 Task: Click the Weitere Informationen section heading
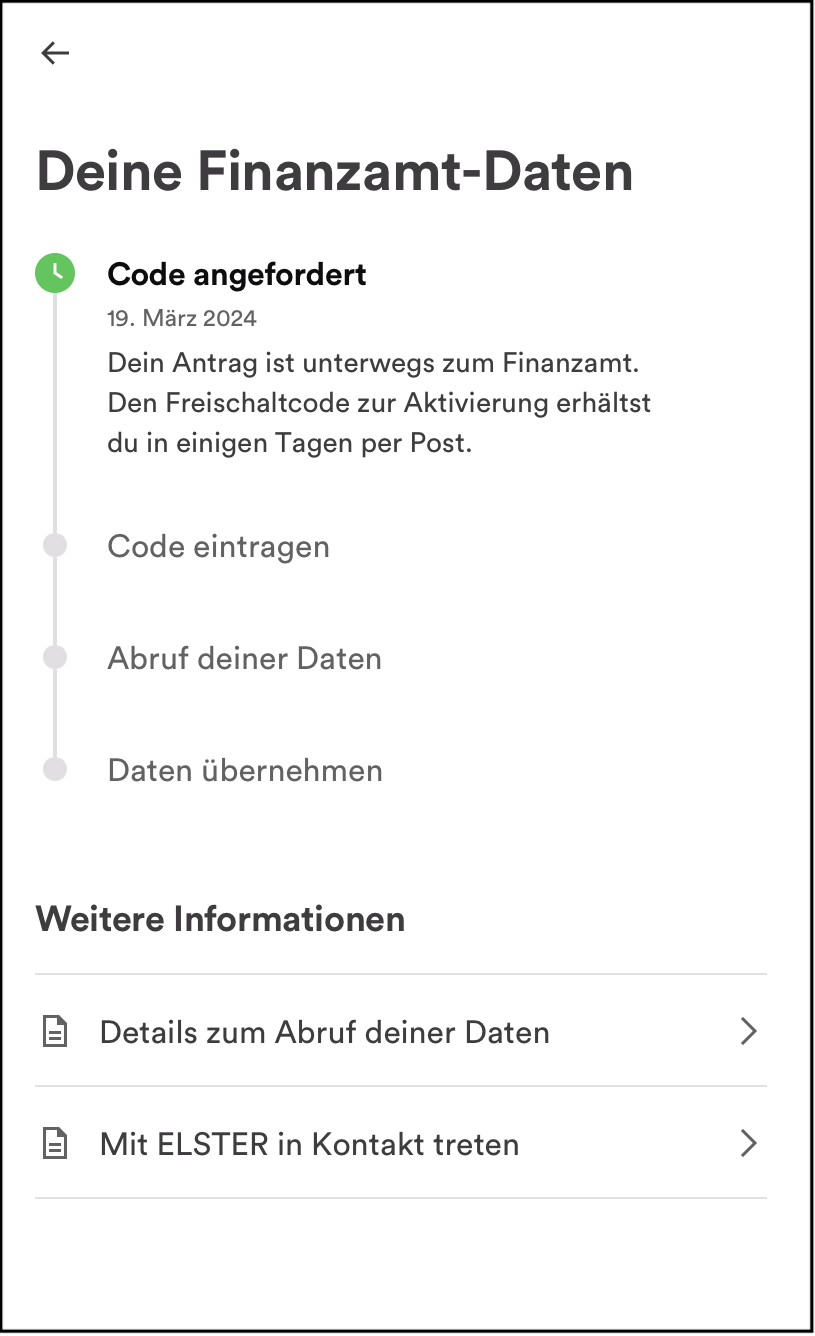point(221,918)
